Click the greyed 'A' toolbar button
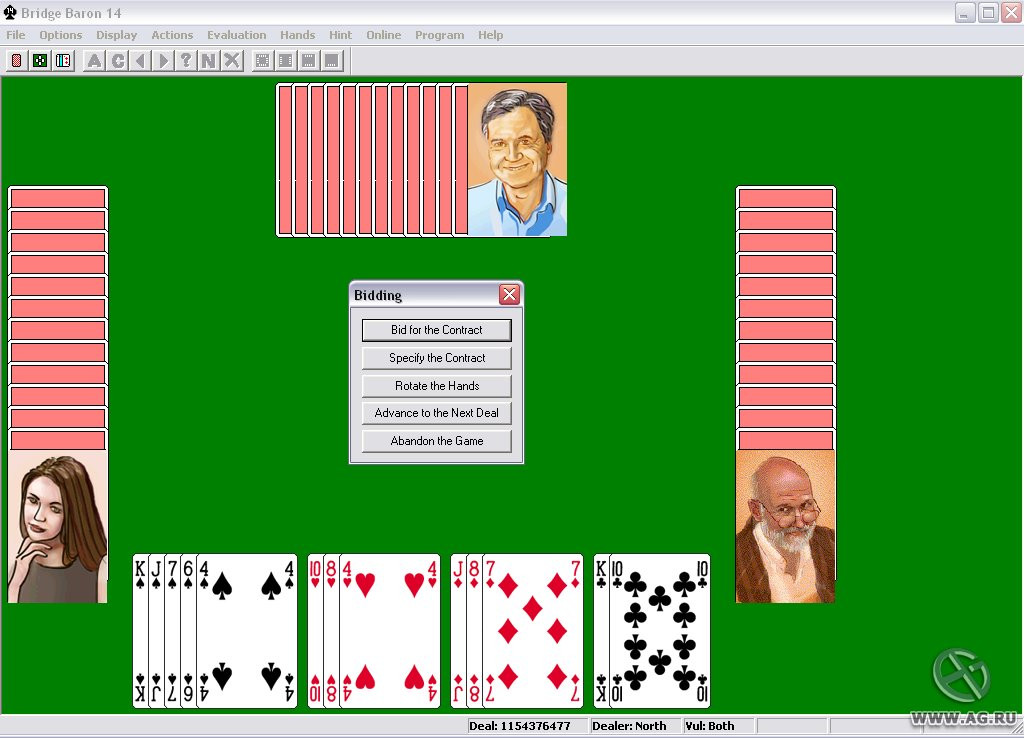 click(x=94, y=61)
